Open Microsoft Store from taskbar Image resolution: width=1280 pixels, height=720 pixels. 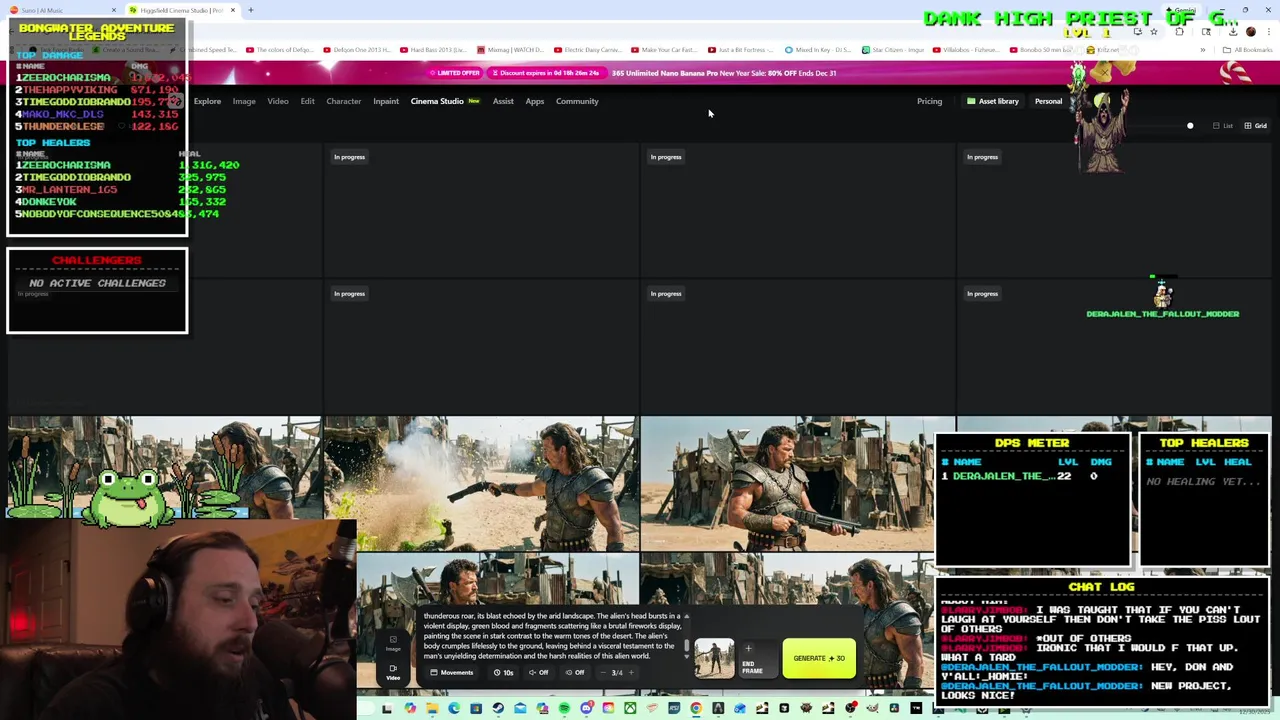[476, 709]
